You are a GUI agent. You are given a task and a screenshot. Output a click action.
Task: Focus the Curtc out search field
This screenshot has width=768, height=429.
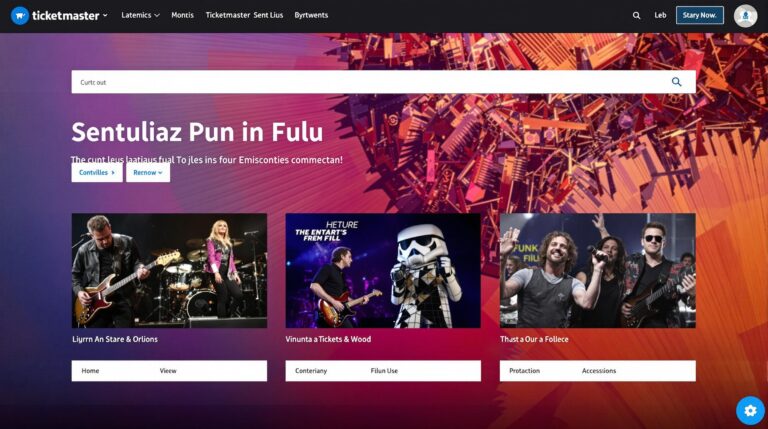383,82
